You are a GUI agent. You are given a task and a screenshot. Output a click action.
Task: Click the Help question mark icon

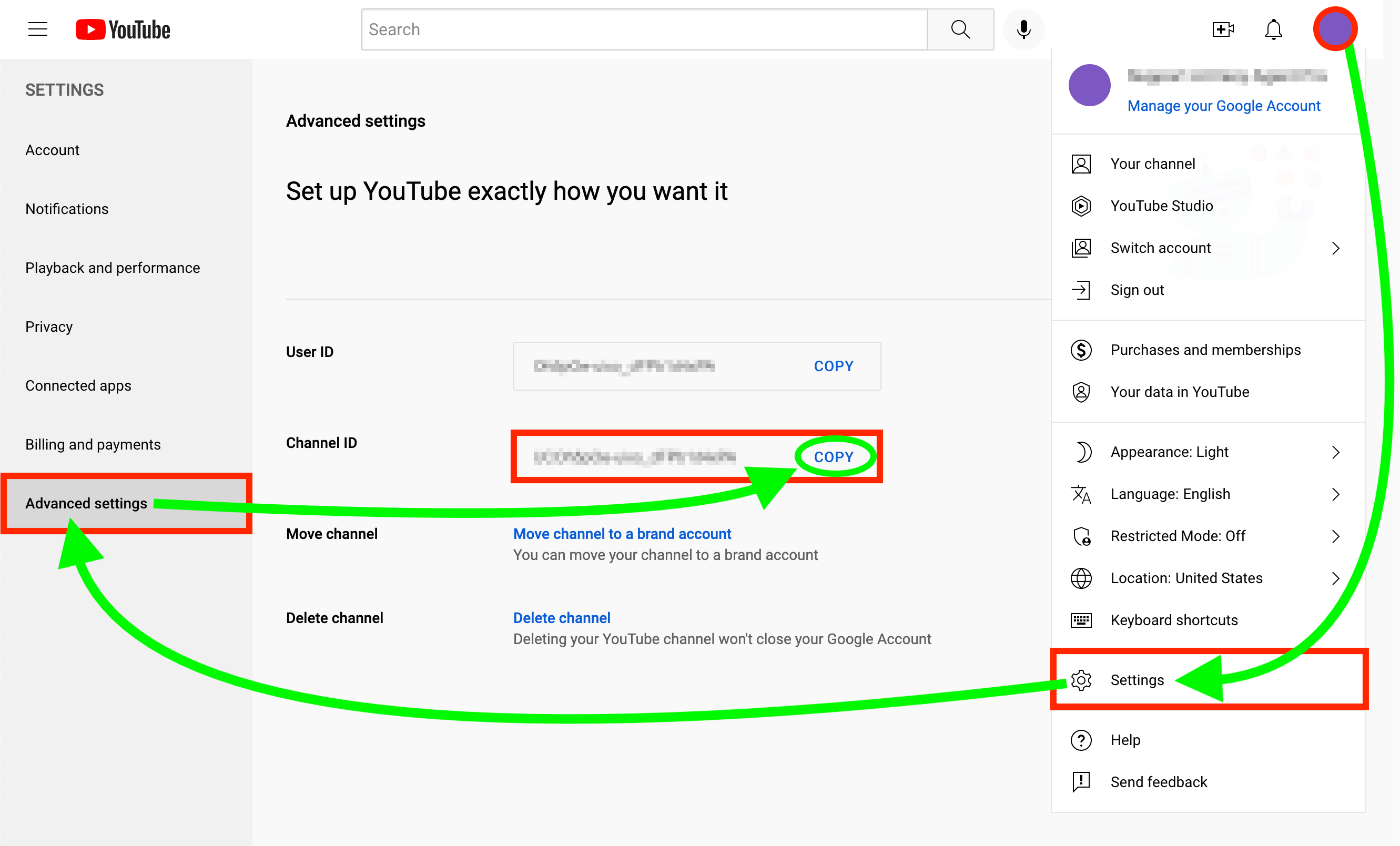click(x=1081, y=740)
